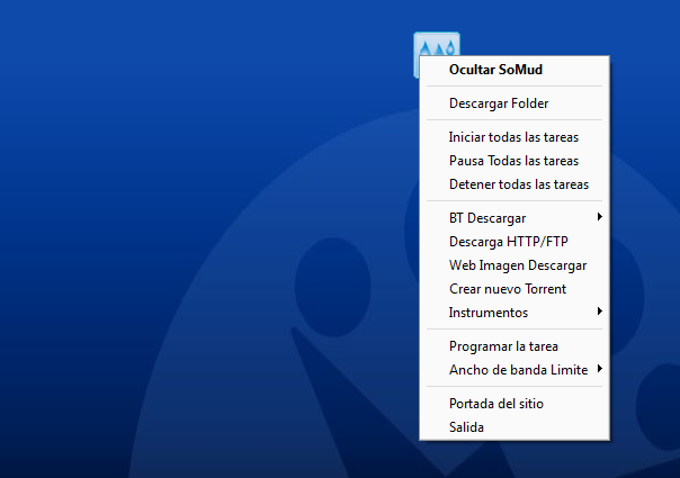Open Descarga HTTP/FTP option

tap(514, 242)
